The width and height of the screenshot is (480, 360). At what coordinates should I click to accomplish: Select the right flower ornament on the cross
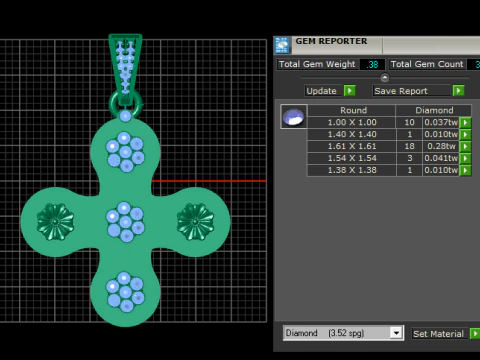[195, 222]
